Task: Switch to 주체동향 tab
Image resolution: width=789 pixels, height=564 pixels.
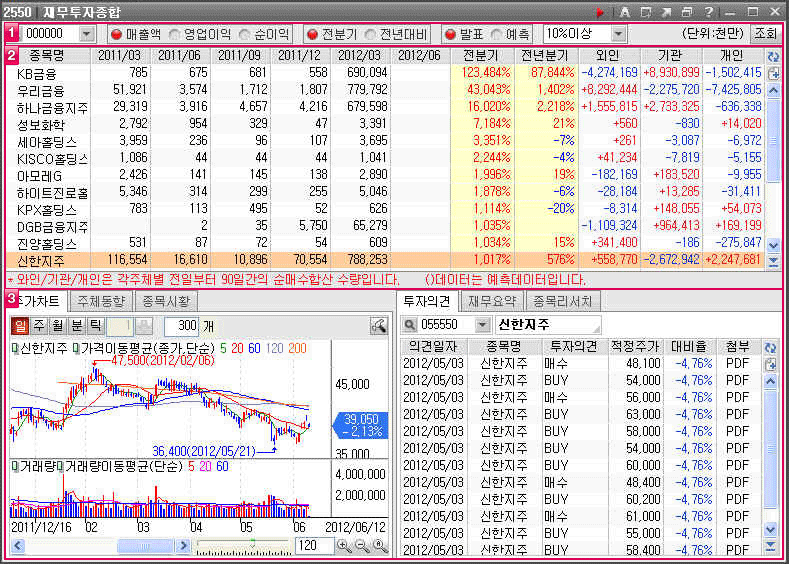Action: click(x=101, y=302)
